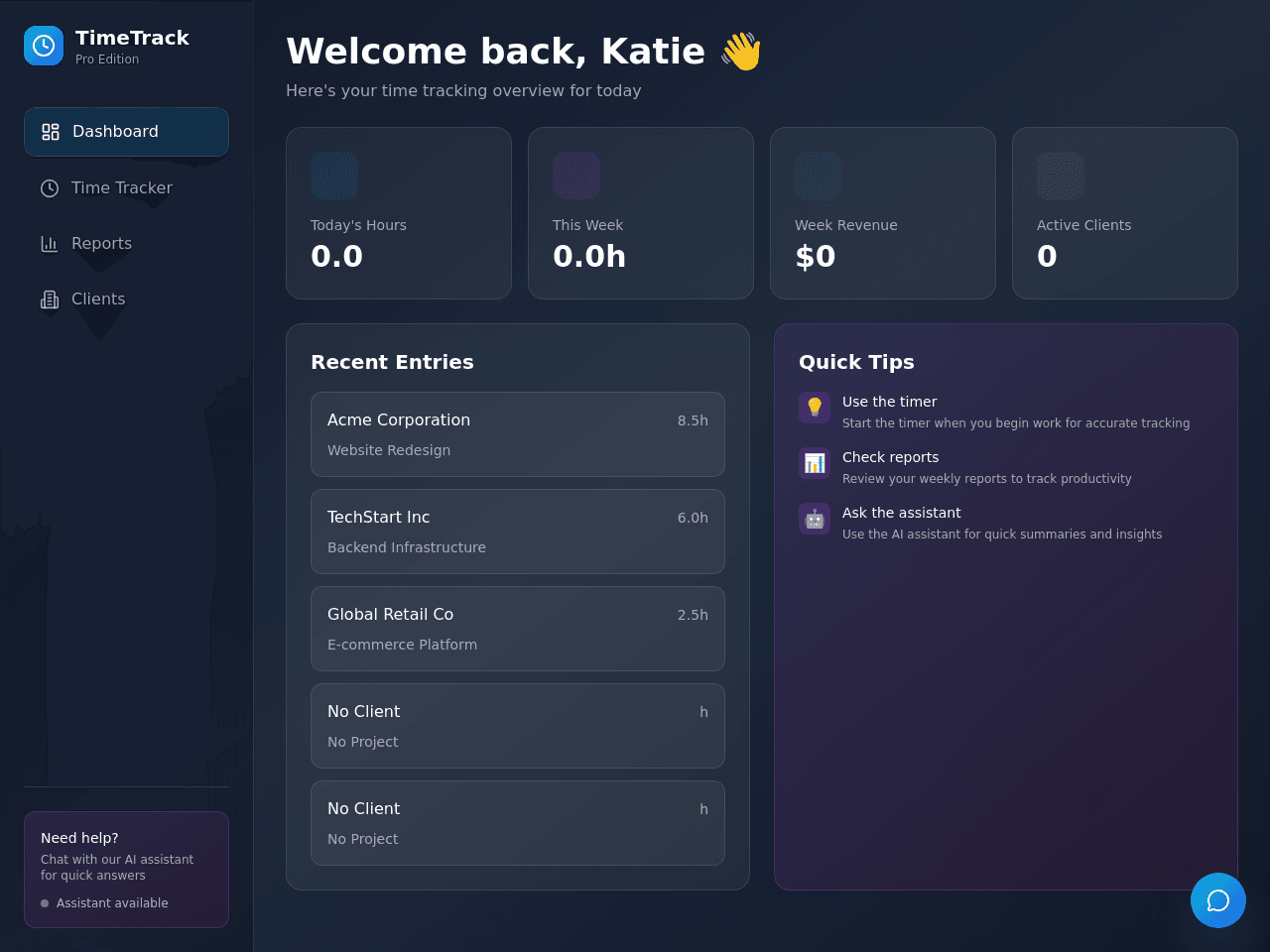Open the TechStart Inc entry
The image size is (1270, 952).
[518, 532]
